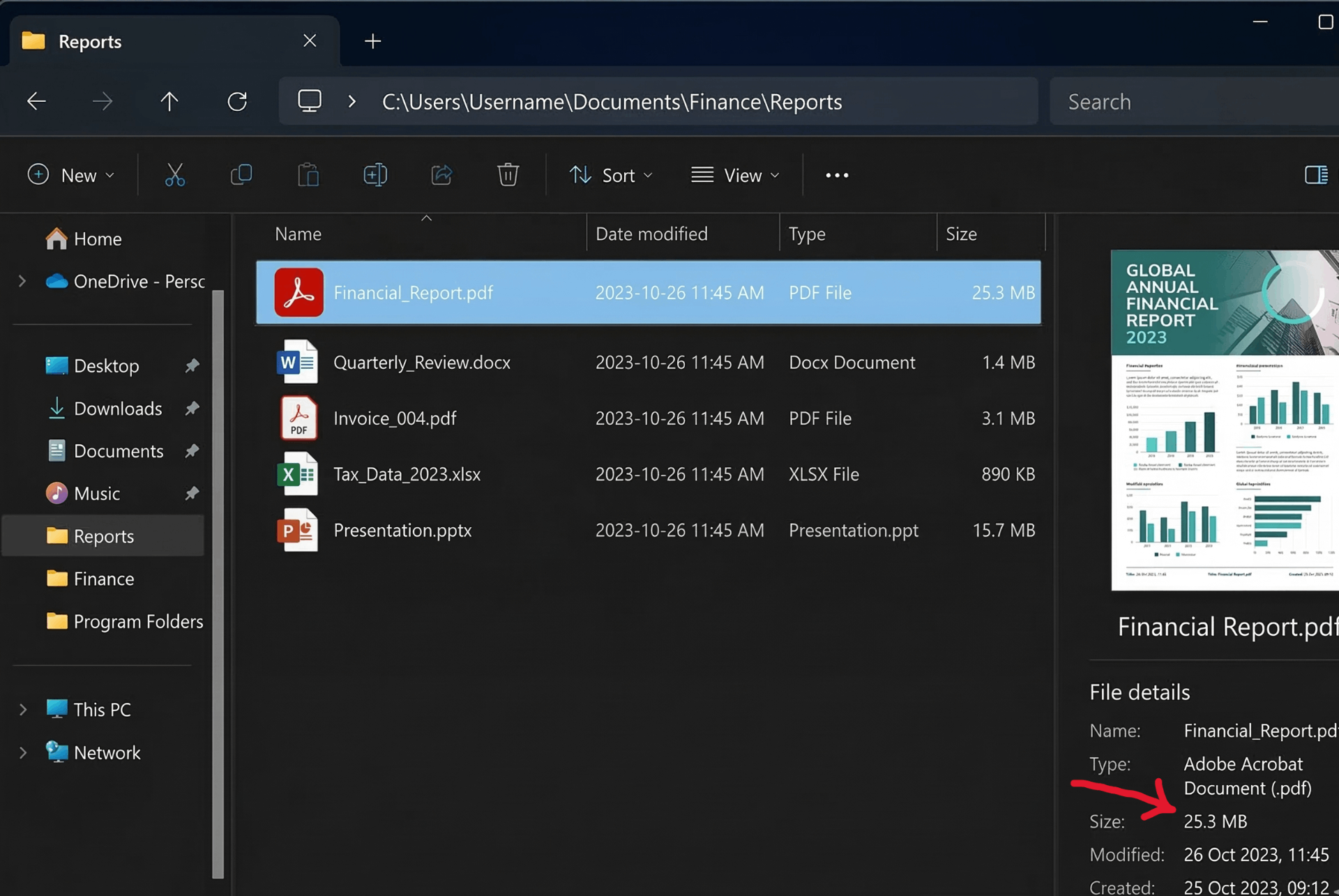This screenshot has height=896, width=1339.
Task: Go back to the previous folder
Action: tap(36, 101)
